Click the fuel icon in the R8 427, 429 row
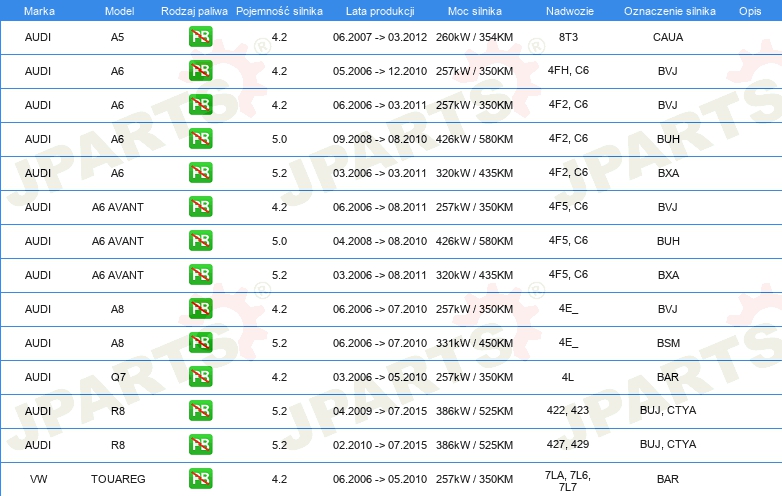Screen dimensions: 782x496 pos(200,444)
